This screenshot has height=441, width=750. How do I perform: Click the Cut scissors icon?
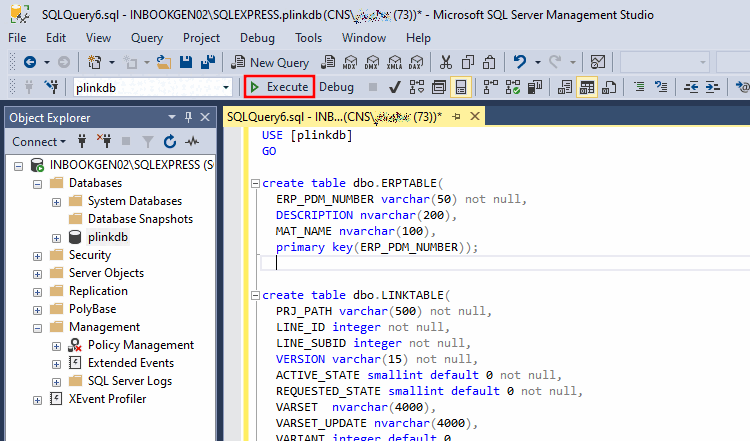coord(446,62)
